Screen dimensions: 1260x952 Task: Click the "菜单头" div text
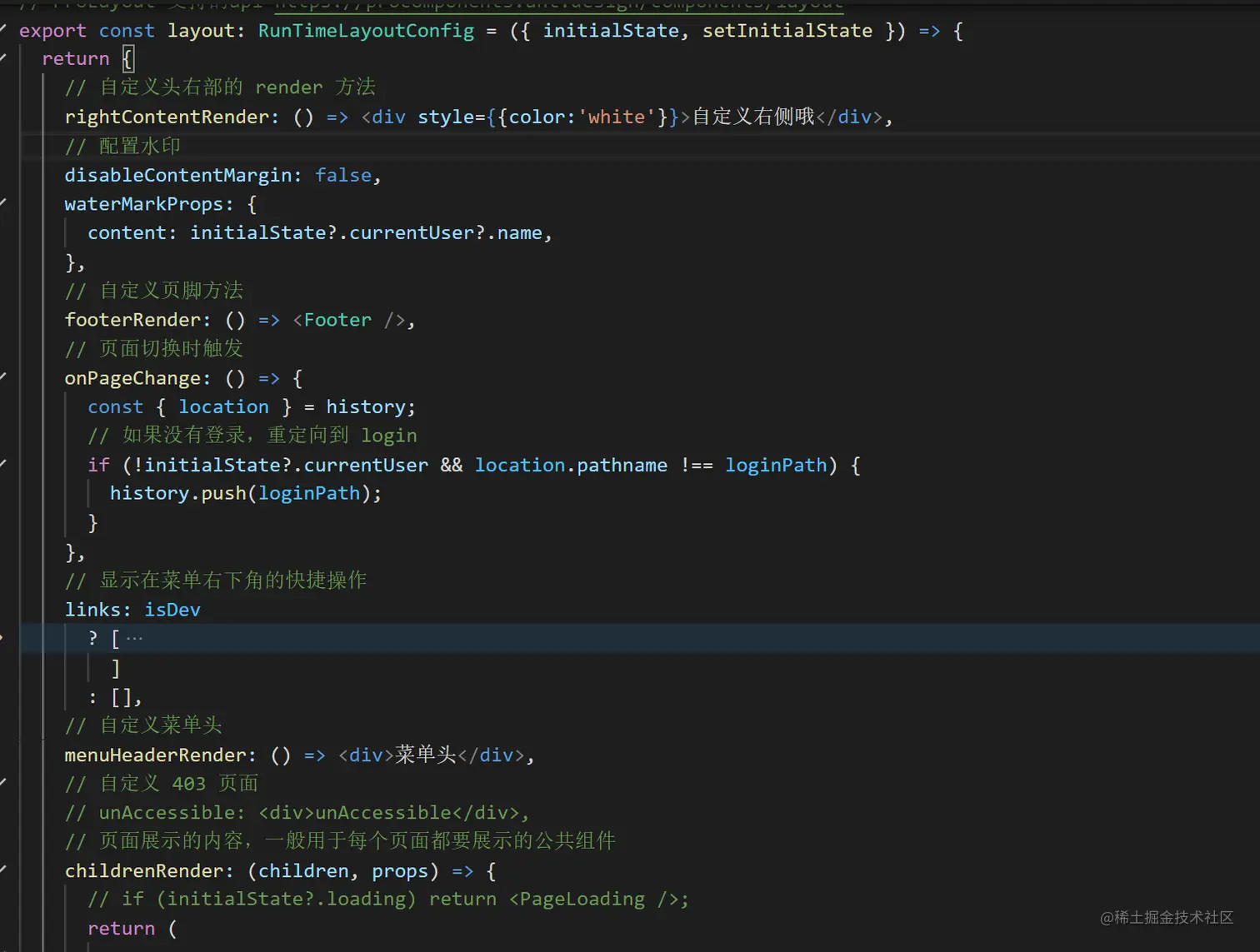[x=426, y=755]
